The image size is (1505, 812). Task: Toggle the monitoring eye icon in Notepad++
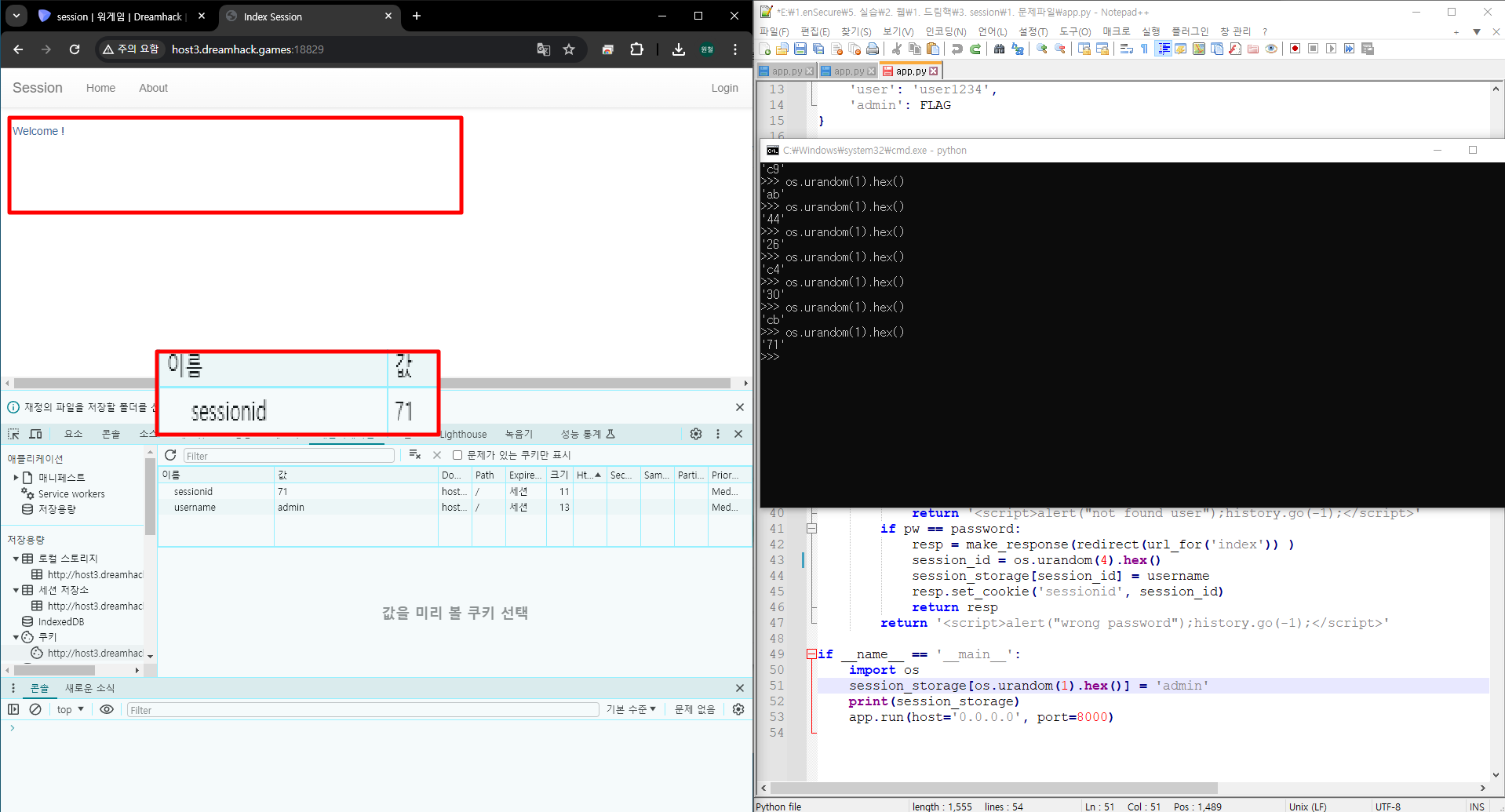point(1271,49)
